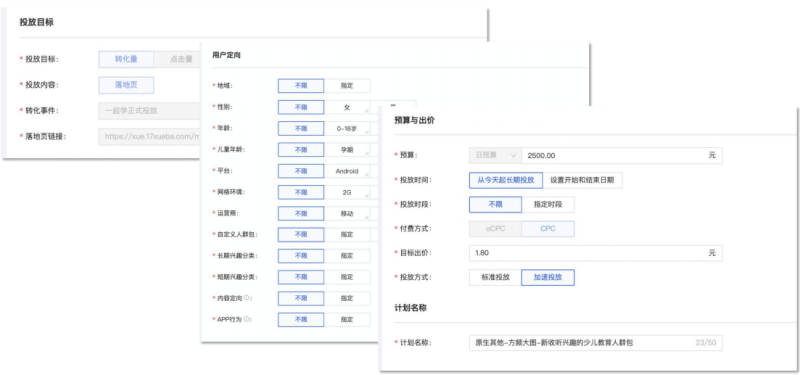Set 内容定向 to 不限

click(x=301, y=298)
